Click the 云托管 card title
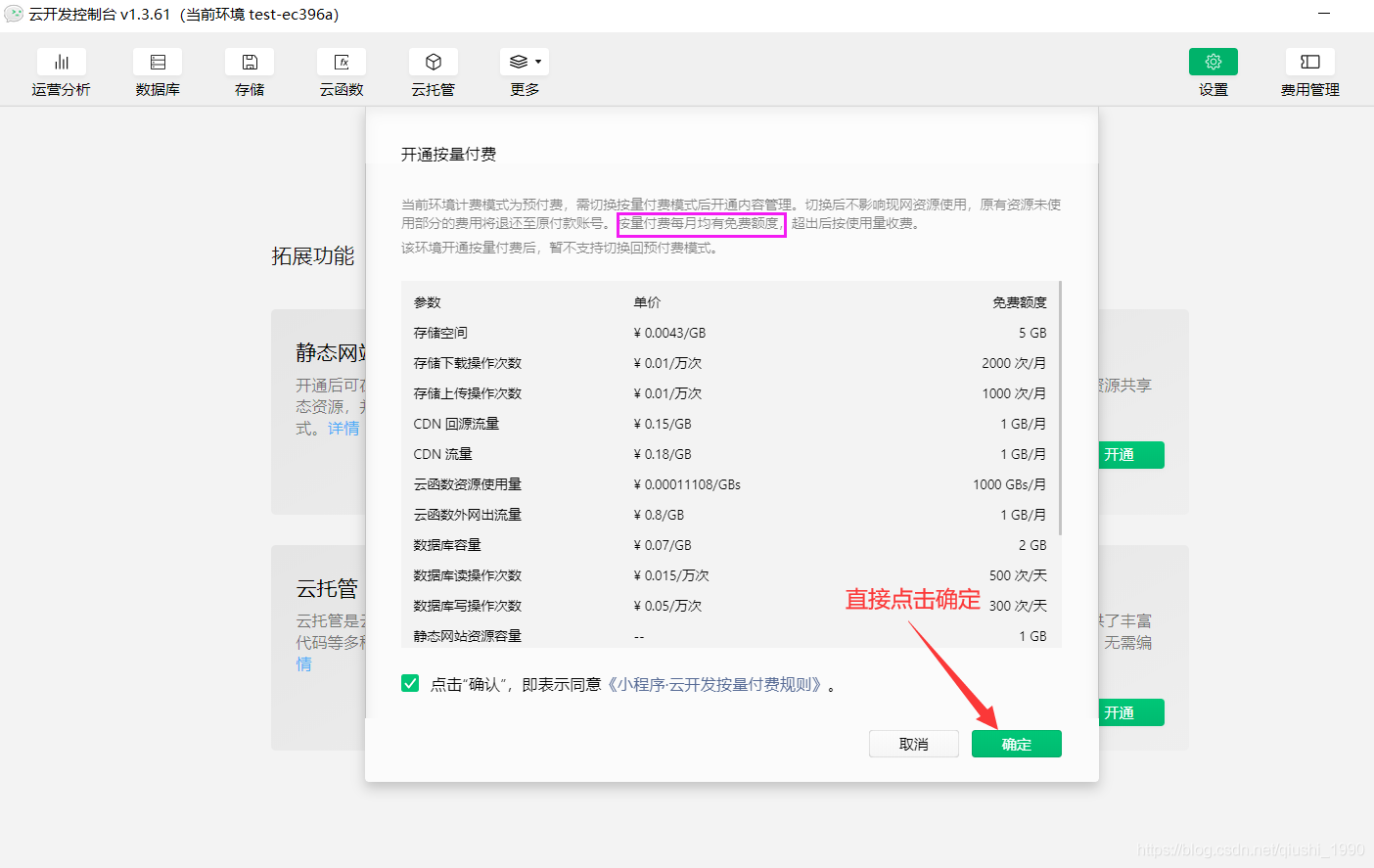1374x868 pixels. click(327, 589)
